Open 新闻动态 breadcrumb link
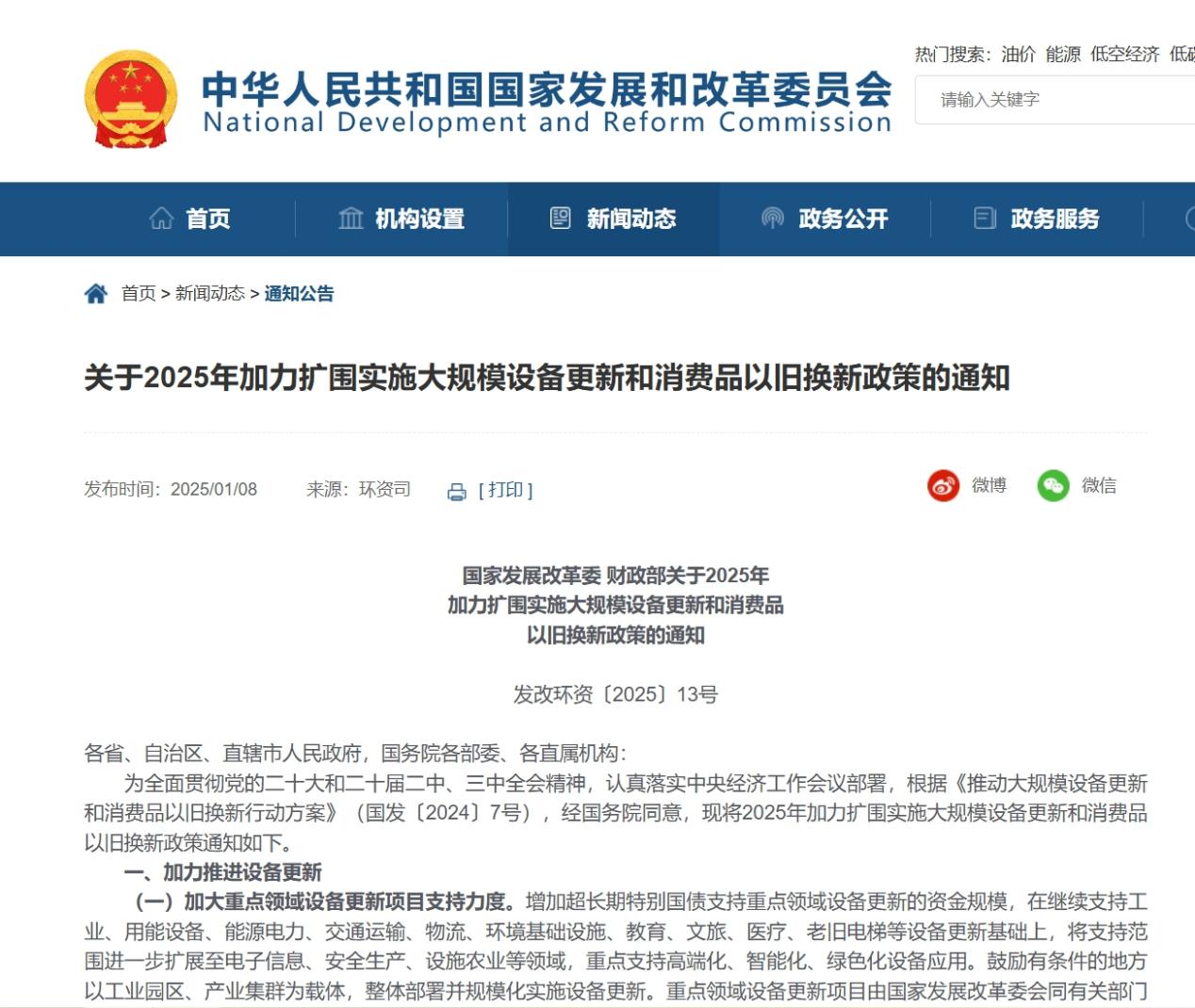 [210, 294]
